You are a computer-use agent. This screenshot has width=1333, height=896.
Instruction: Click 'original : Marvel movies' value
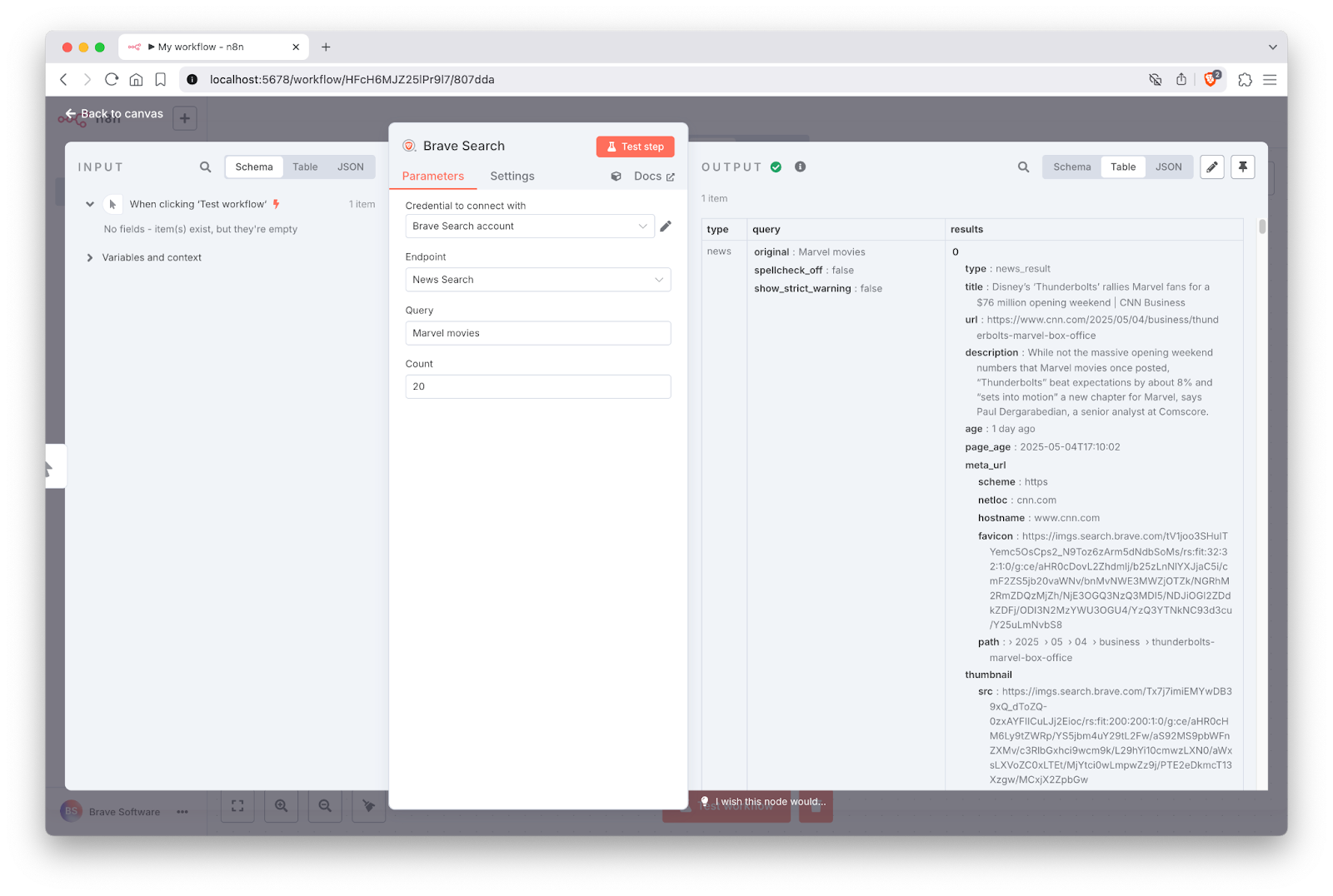[x=809, y=252]
